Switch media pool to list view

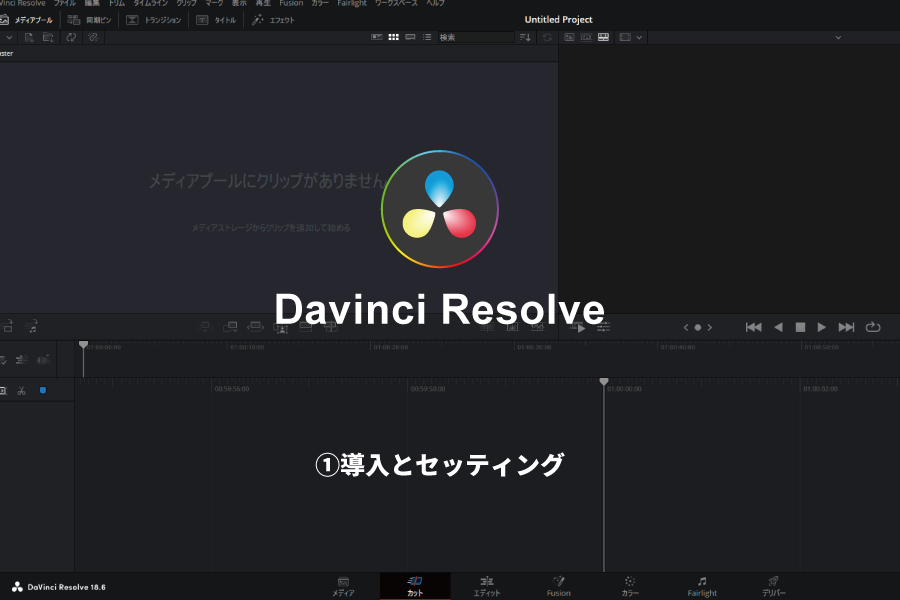427,37
